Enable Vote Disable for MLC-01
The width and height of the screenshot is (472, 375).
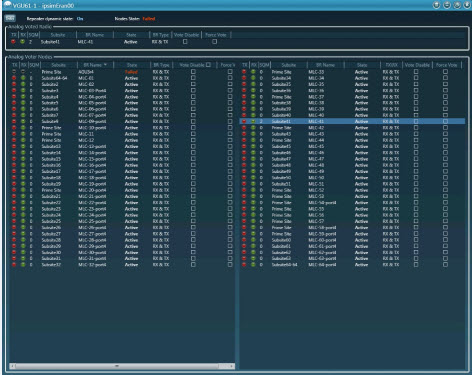click(x=193, y=78)
